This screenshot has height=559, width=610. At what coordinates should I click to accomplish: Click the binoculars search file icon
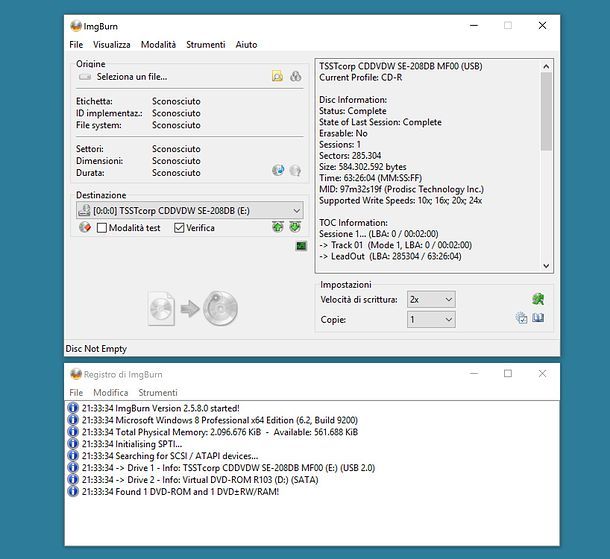(296, 76)
